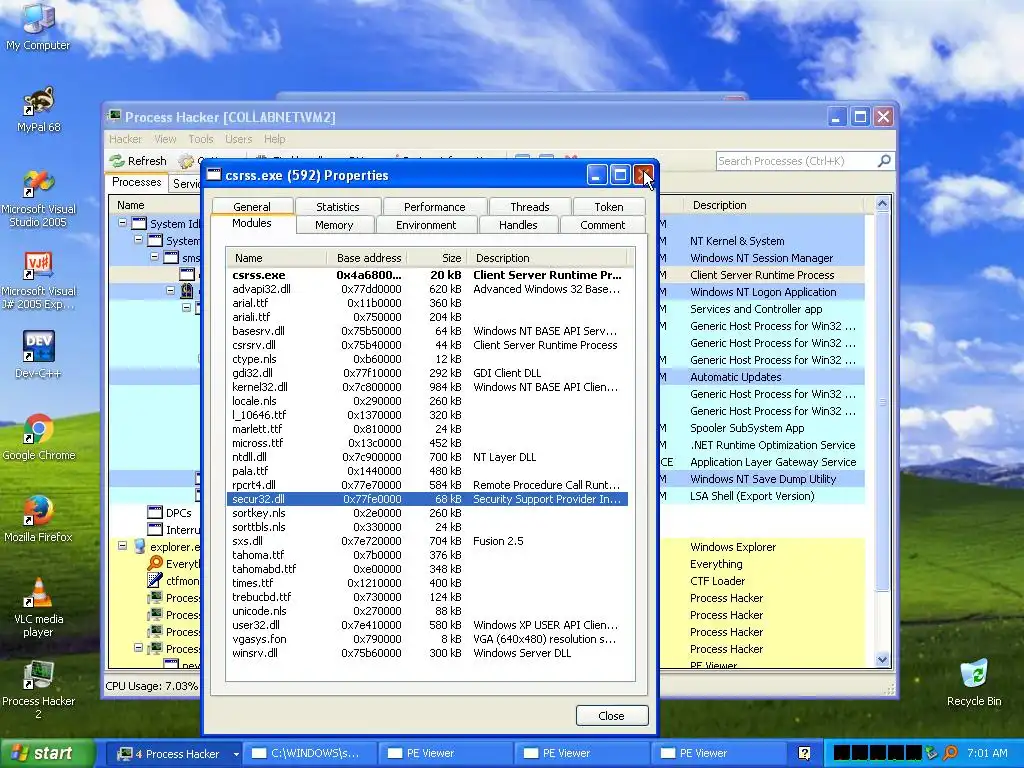
Task: Launch MyPal 68 browser icon
Action: (x=38, y=109)
